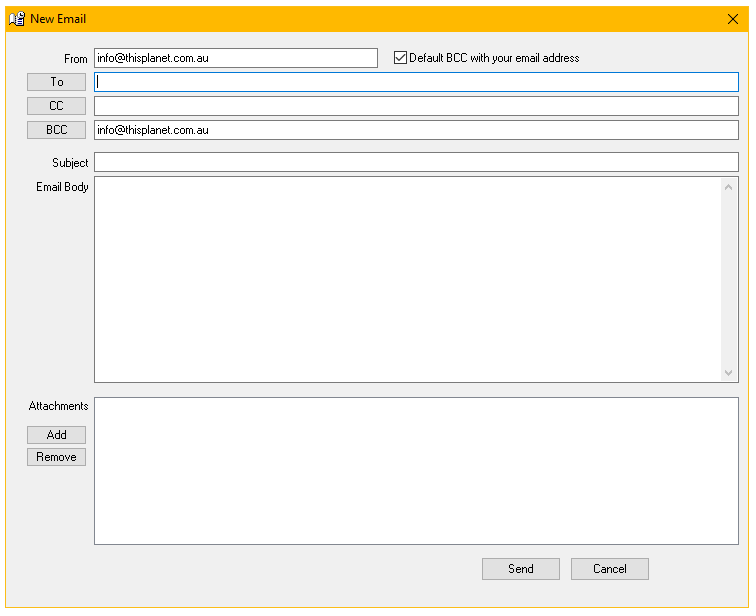Close the New Email dialog
This screenshot has height=616, width=756.
click(x=732, y=19)
